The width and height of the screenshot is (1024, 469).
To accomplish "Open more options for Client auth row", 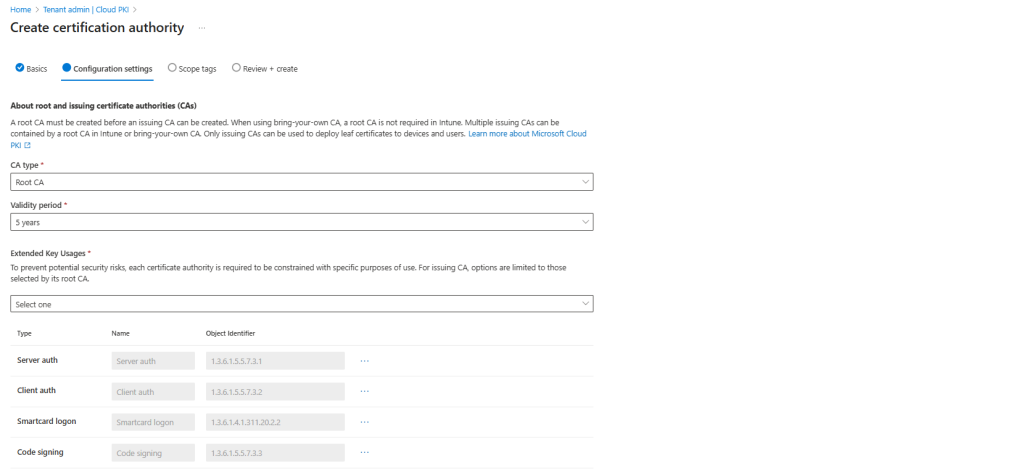I will pos(365,391).
